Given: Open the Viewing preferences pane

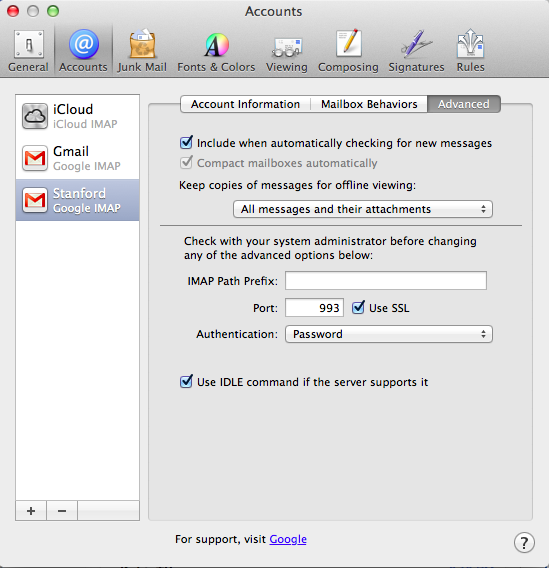Looking at the screenshot, I should point(287,51).
